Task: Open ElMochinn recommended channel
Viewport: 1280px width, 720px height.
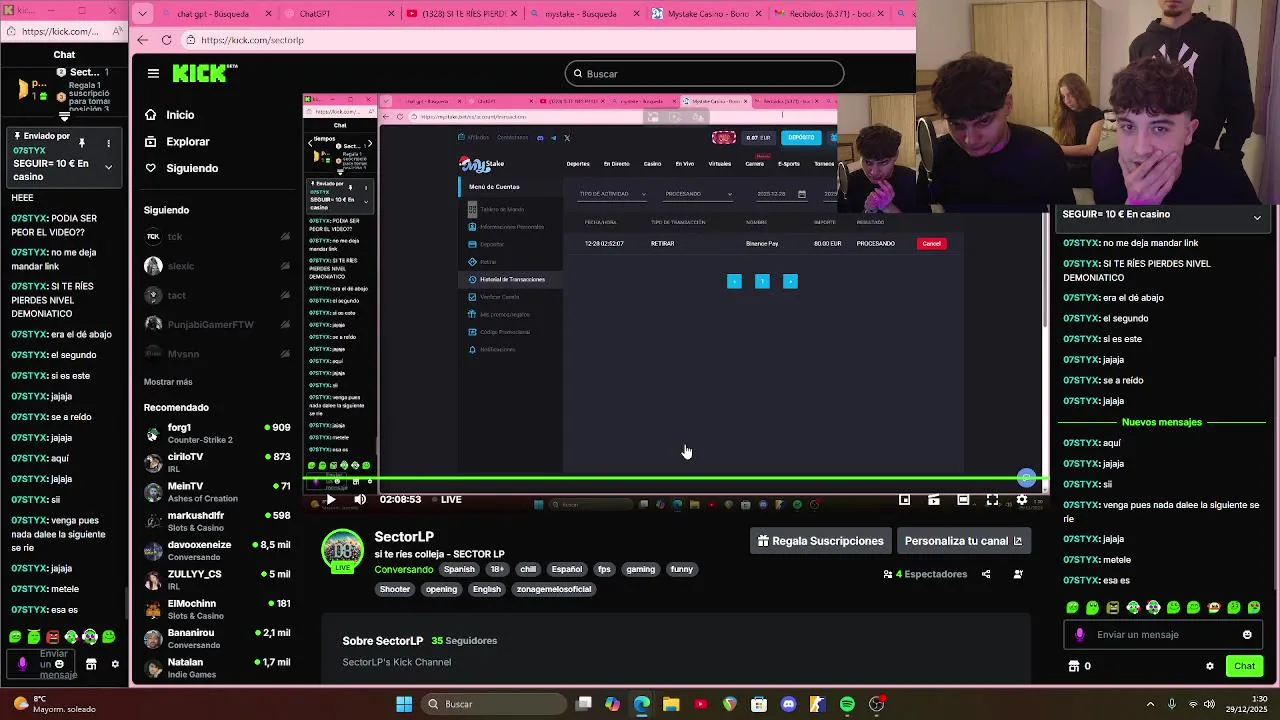Action: (216, 609)
